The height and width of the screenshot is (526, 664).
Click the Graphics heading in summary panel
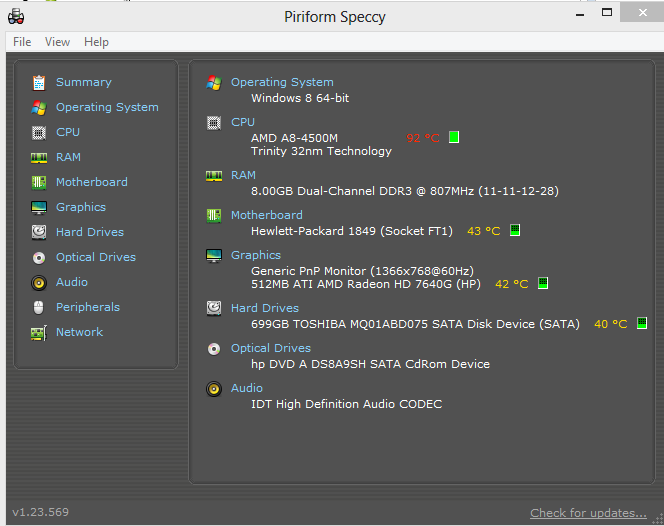click(256, 255)
